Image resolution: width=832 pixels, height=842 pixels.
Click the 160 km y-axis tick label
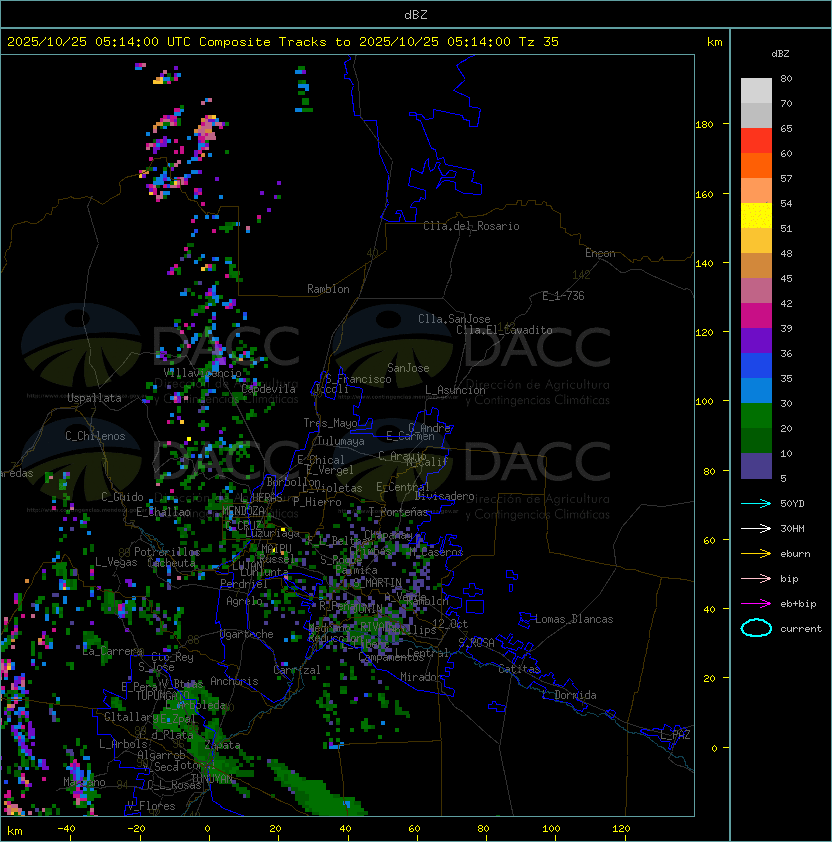click(x=704, y=194)
